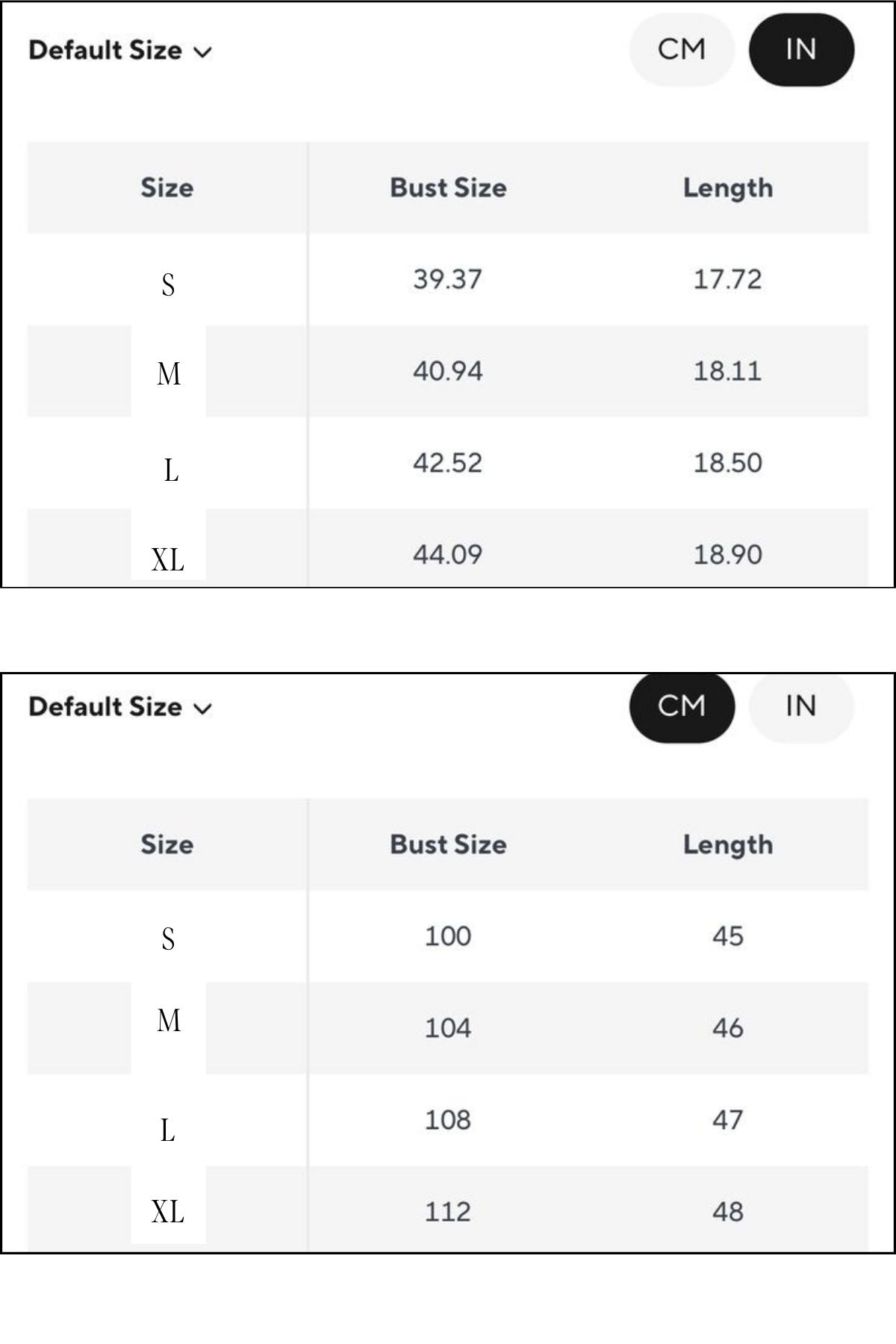The image size is (896, 1344).
Task: Click the 40.94 bust value for size M
Action: click(x=448, y=371)
